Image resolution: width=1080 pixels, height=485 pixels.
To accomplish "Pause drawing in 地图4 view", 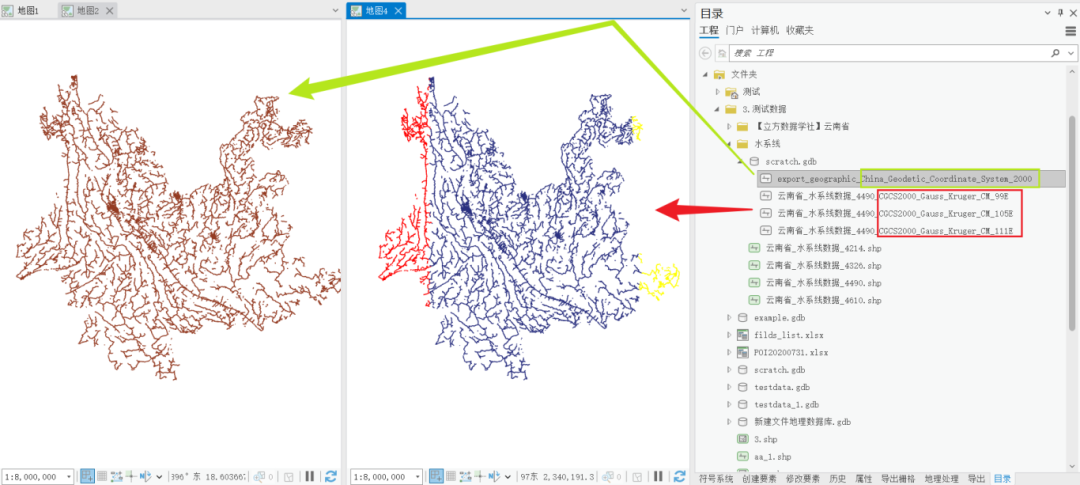I will click(658, 476).
